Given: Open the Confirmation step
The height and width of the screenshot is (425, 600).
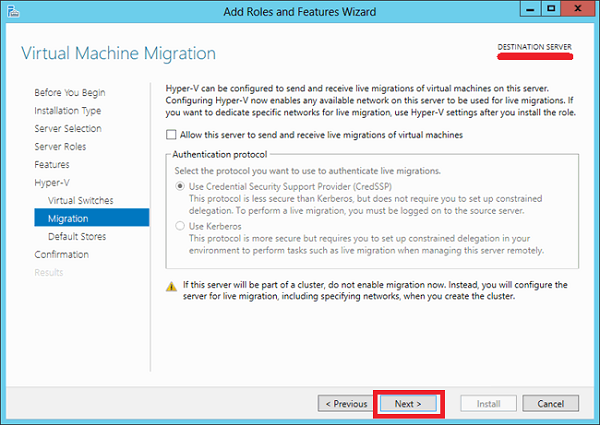Looking at the screenshot, I should (61, 254).
